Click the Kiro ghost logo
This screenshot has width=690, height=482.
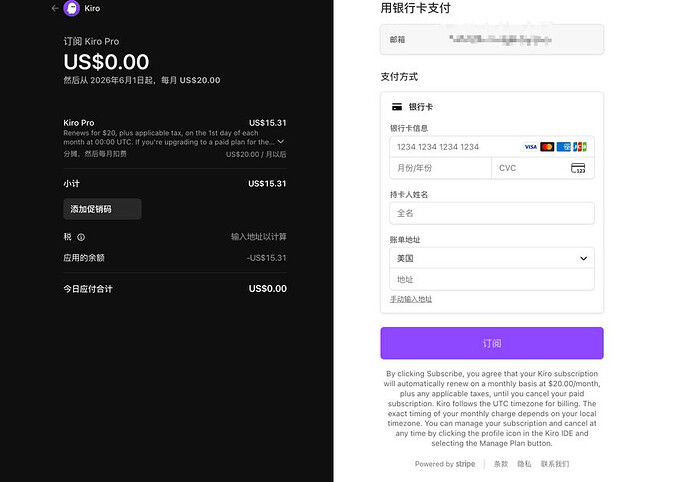71,8
